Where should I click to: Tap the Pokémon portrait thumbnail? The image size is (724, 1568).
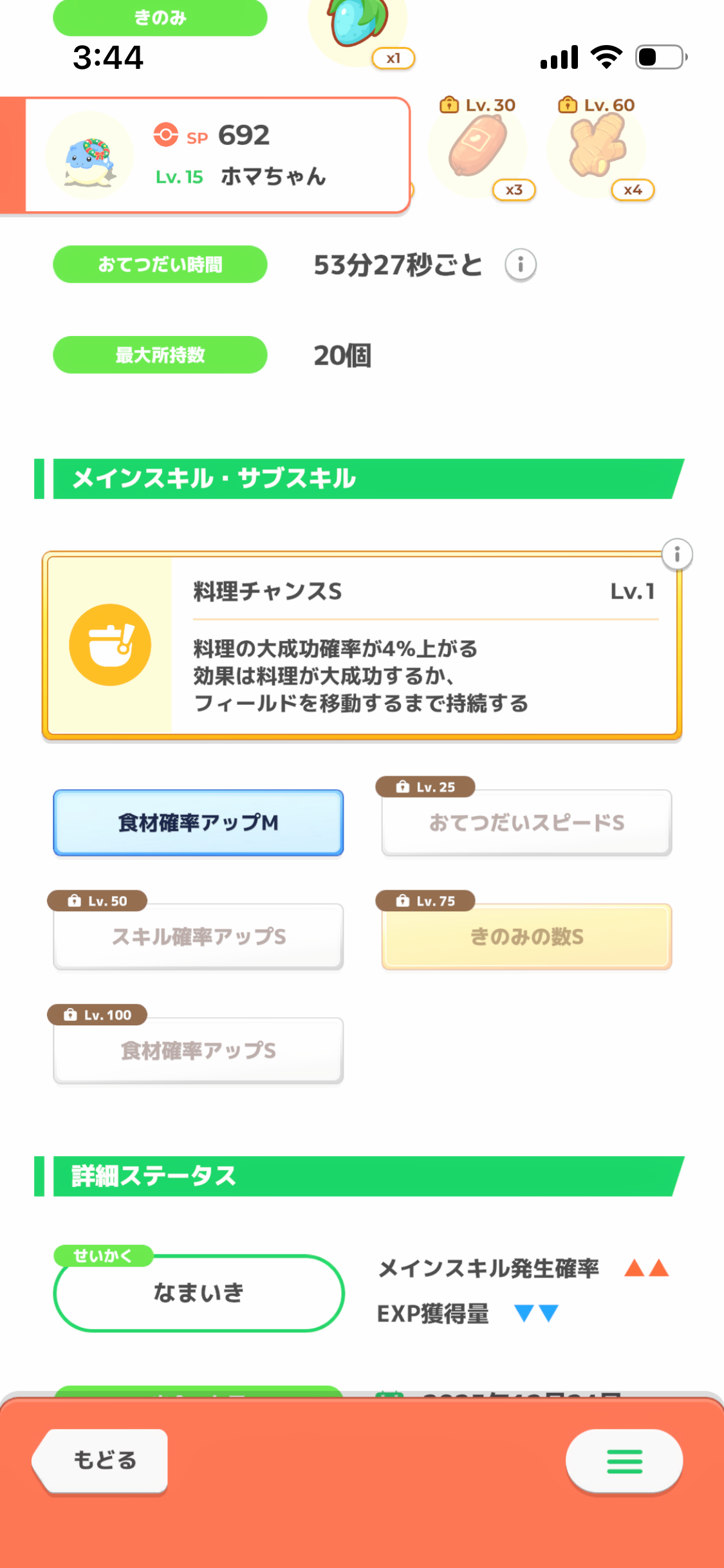(89, 156)
